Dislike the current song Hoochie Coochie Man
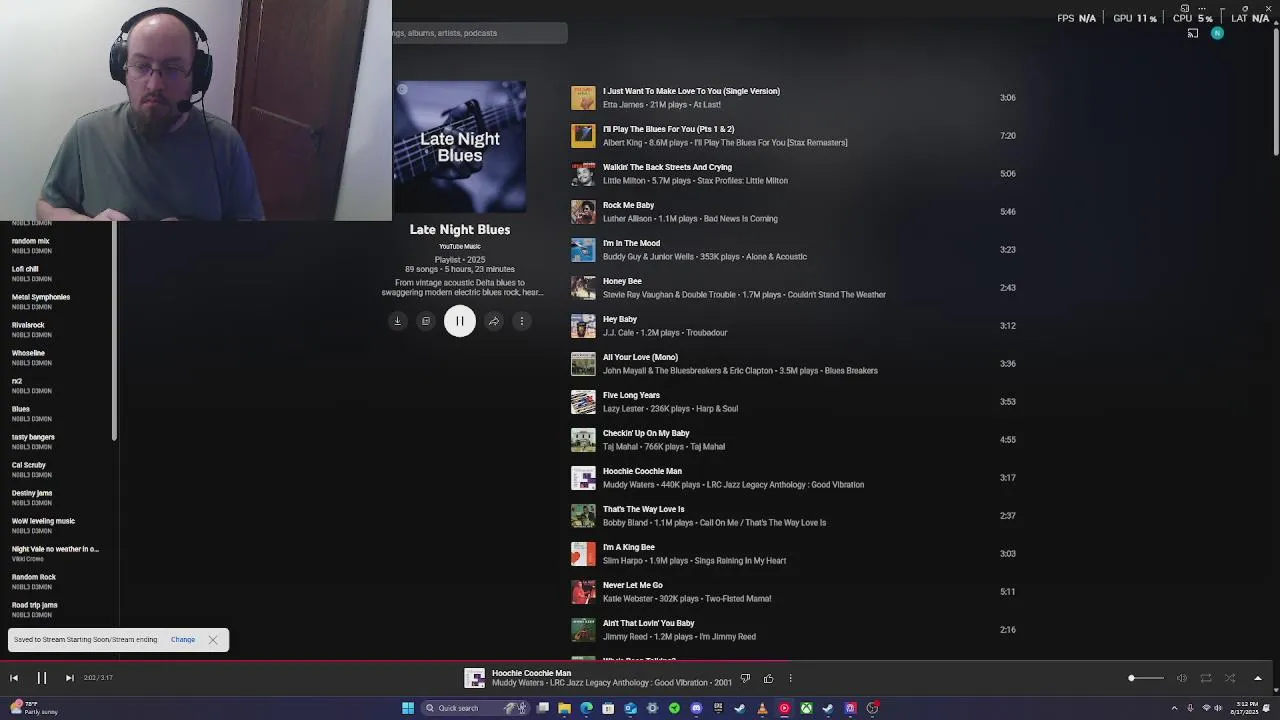This screenshot has height=720, width=1280. 745,679
